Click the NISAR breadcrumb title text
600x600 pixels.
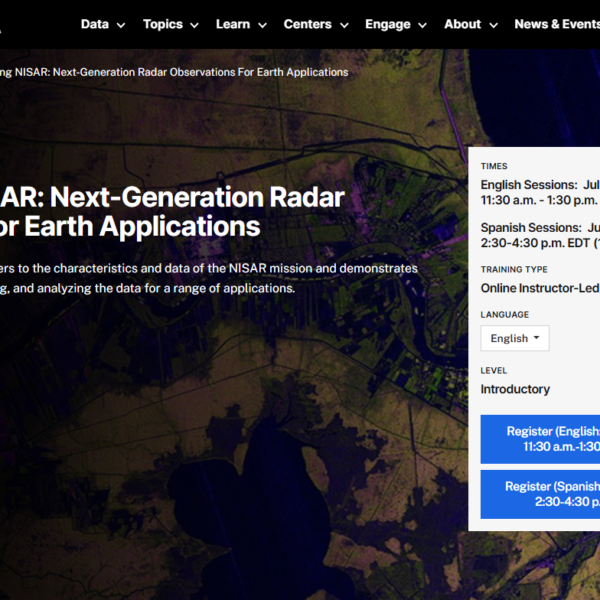tap(174, 72)
